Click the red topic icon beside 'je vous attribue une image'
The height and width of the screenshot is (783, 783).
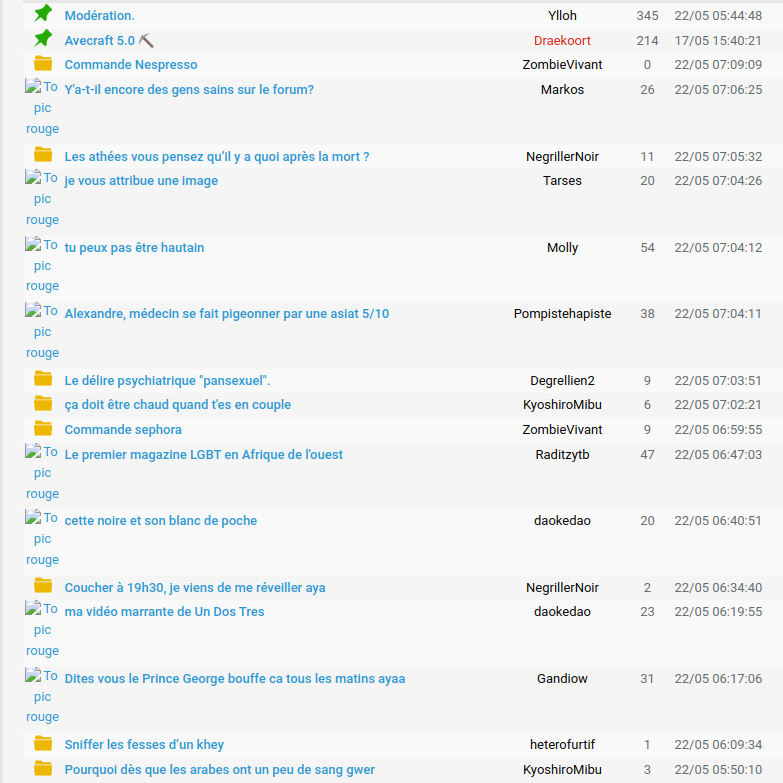click(x=42, y=199)
